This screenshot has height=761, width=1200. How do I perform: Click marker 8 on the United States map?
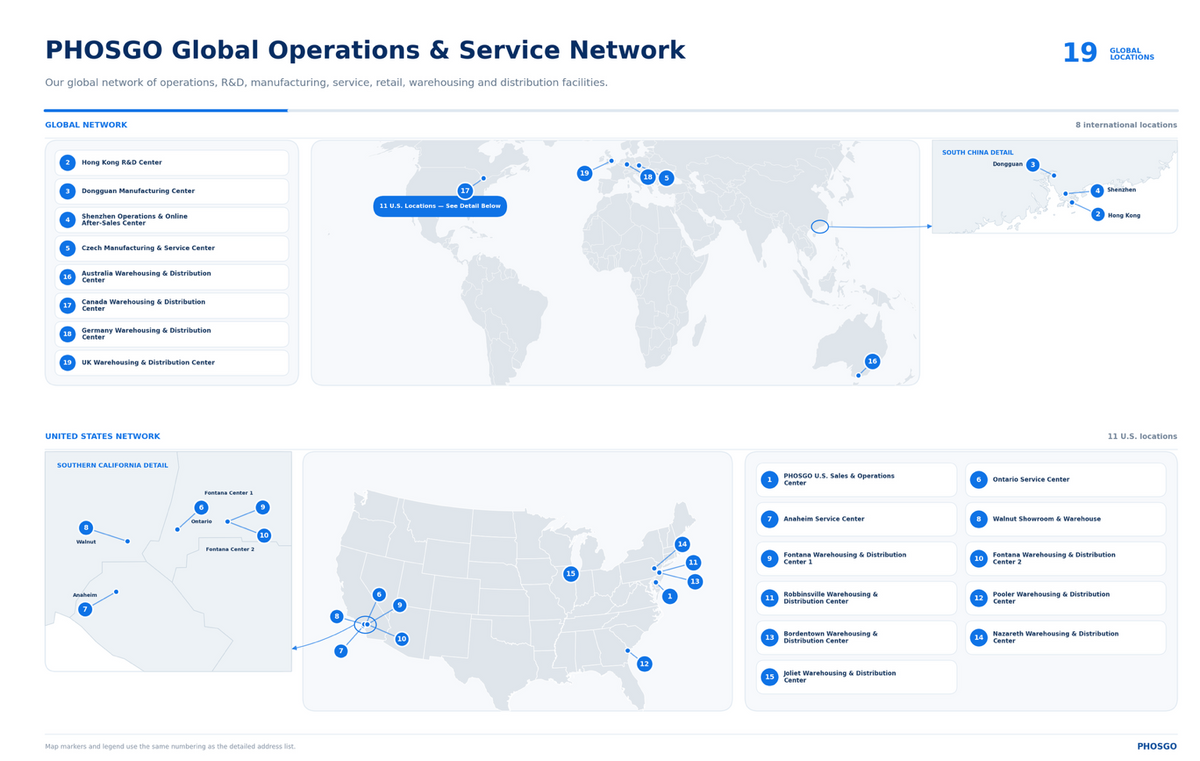tap(337, 617)
